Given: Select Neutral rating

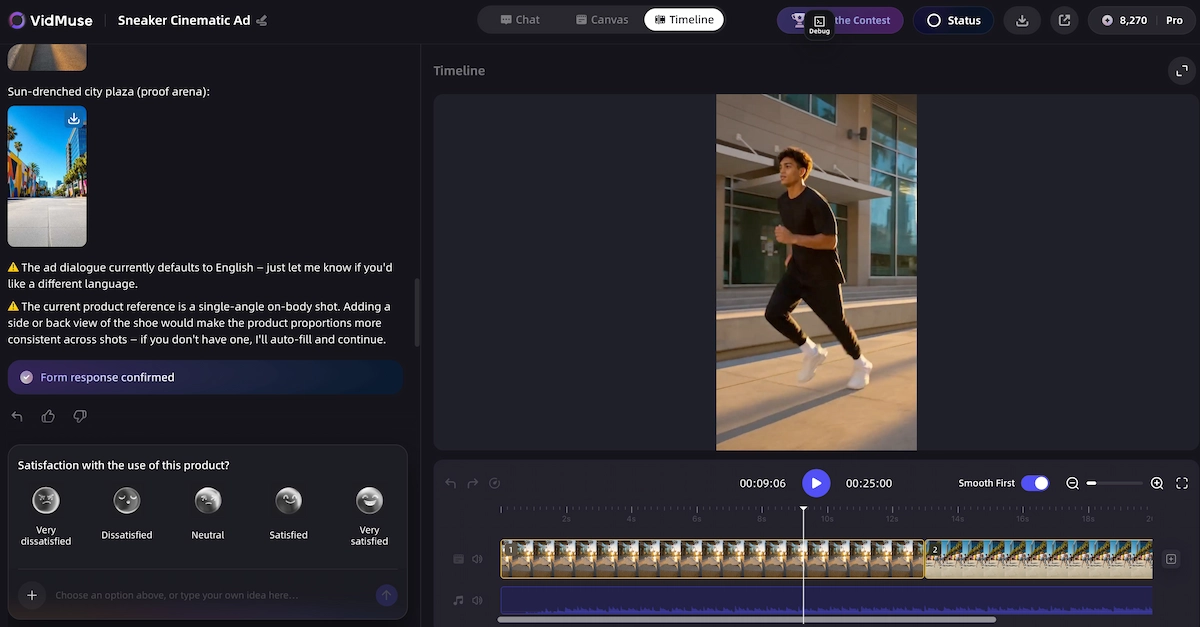Looking at the screenshot, I should click(x=208, y=514).
